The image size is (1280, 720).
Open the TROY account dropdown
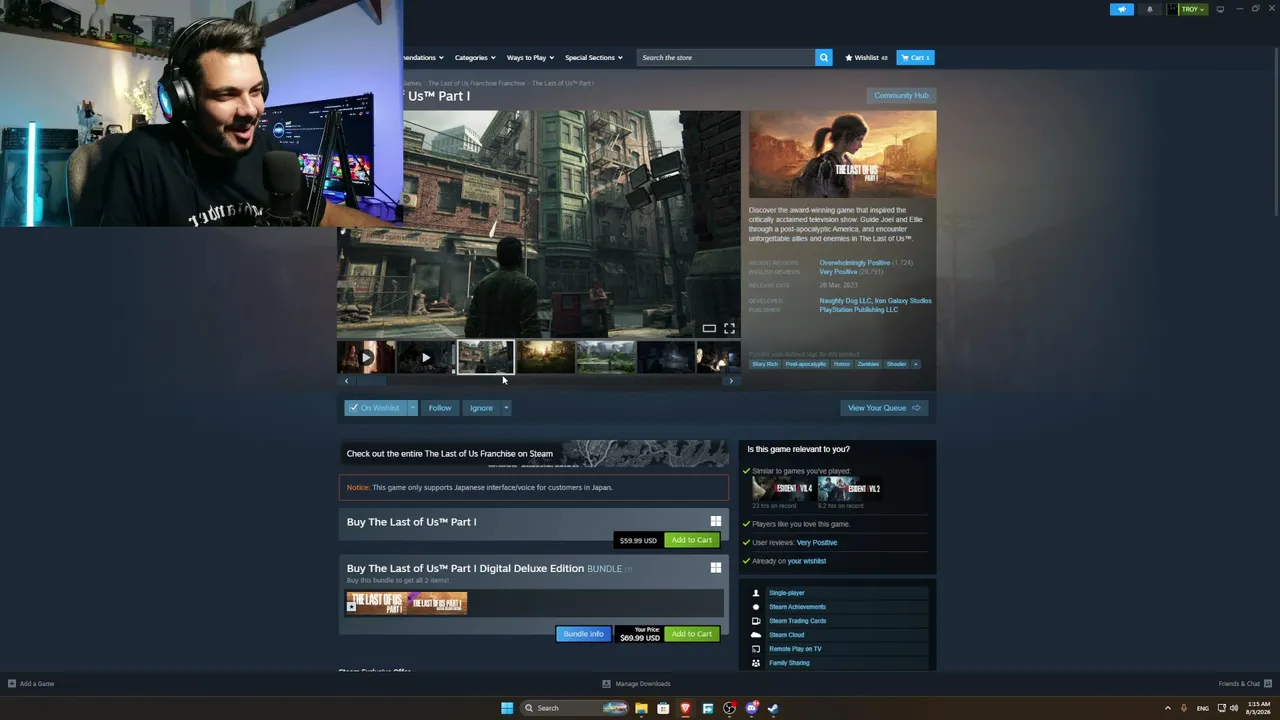pos(1193,9)
